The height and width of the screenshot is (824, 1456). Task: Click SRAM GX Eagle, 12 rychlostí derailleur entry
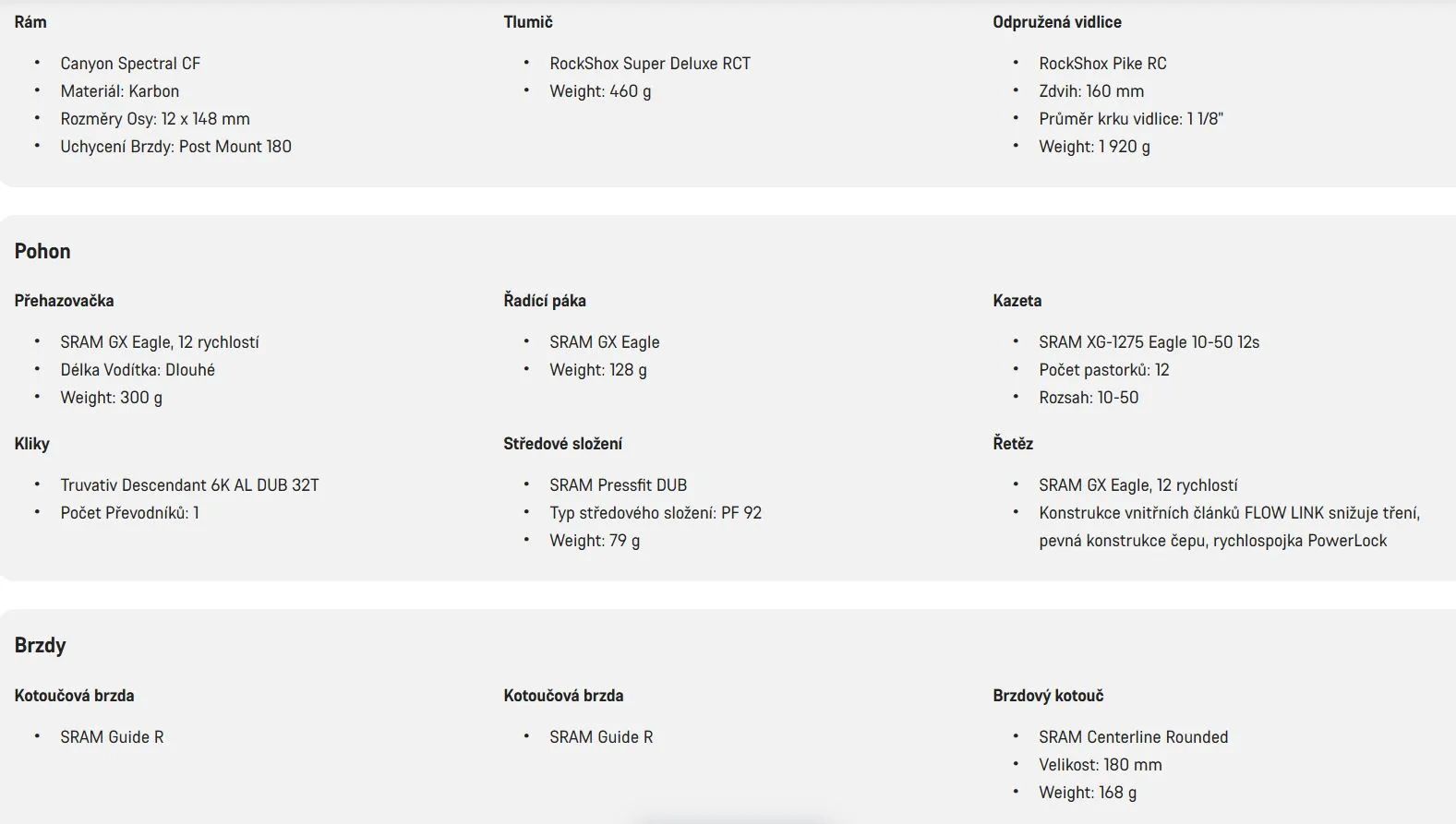160,342
